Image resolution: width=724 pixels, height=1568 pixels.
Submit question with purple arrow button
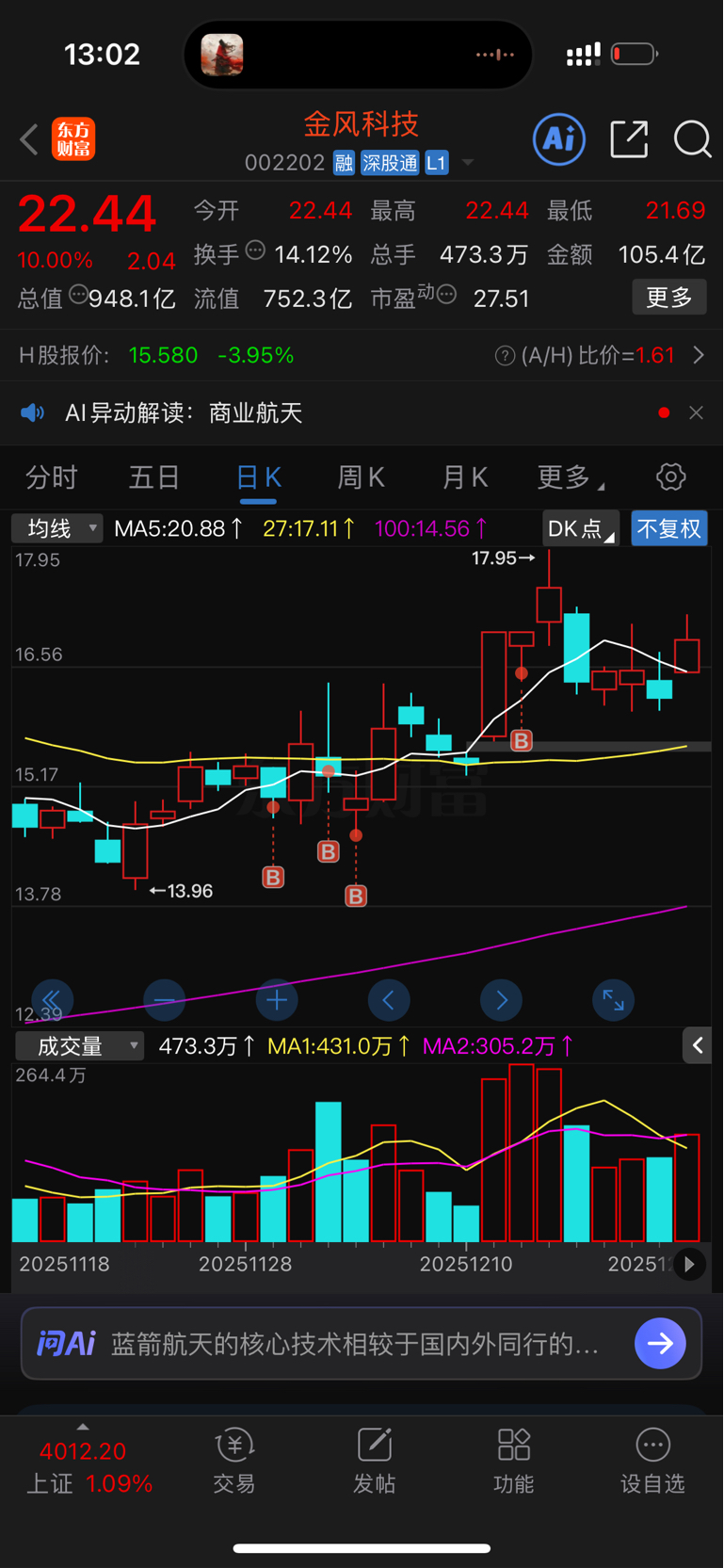pyautogui.click(x=660, y=1343)
